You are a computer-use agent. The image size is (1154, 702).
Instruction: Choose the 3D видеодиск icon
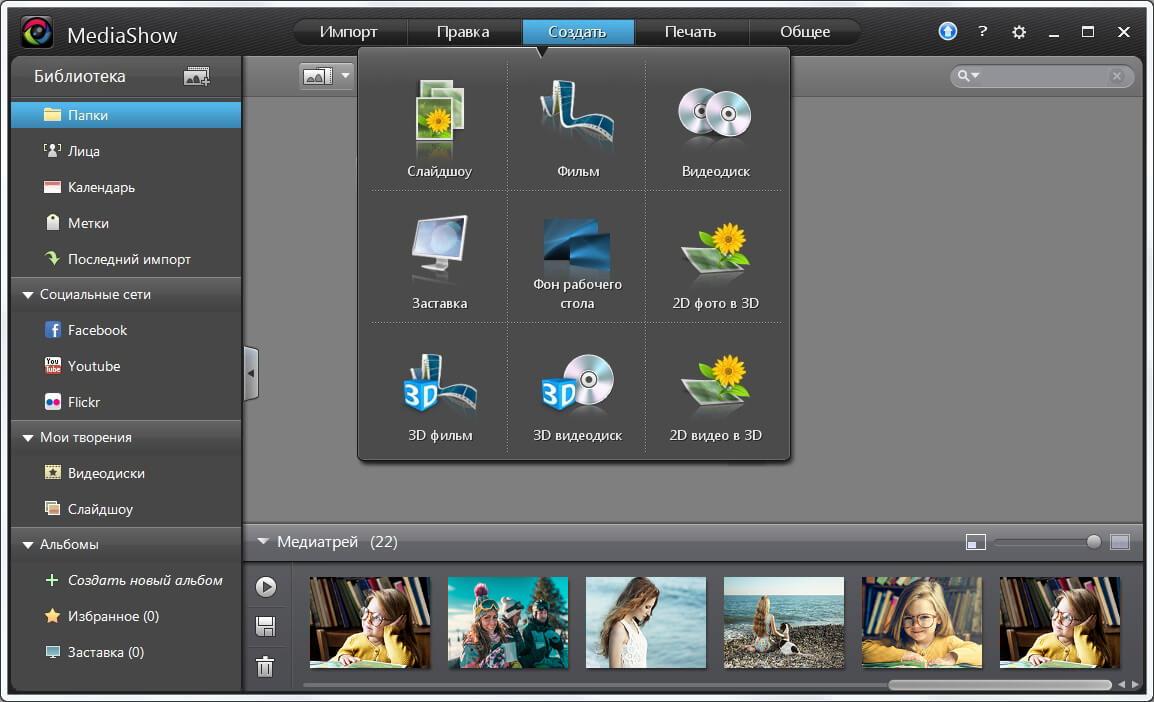click(577, 381)
